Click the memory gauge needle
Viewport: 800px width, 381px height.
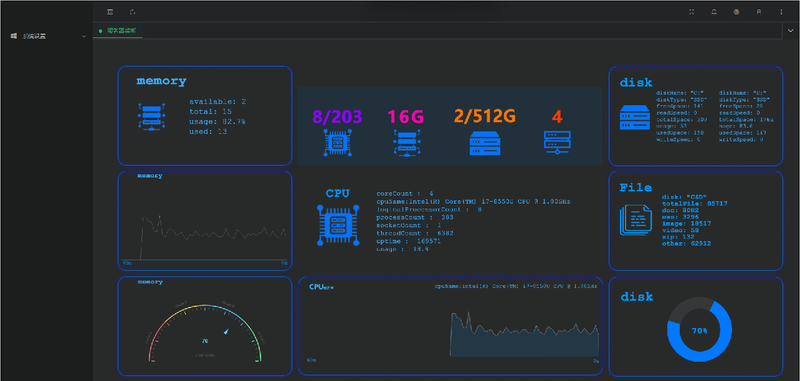tap(226, 332)
